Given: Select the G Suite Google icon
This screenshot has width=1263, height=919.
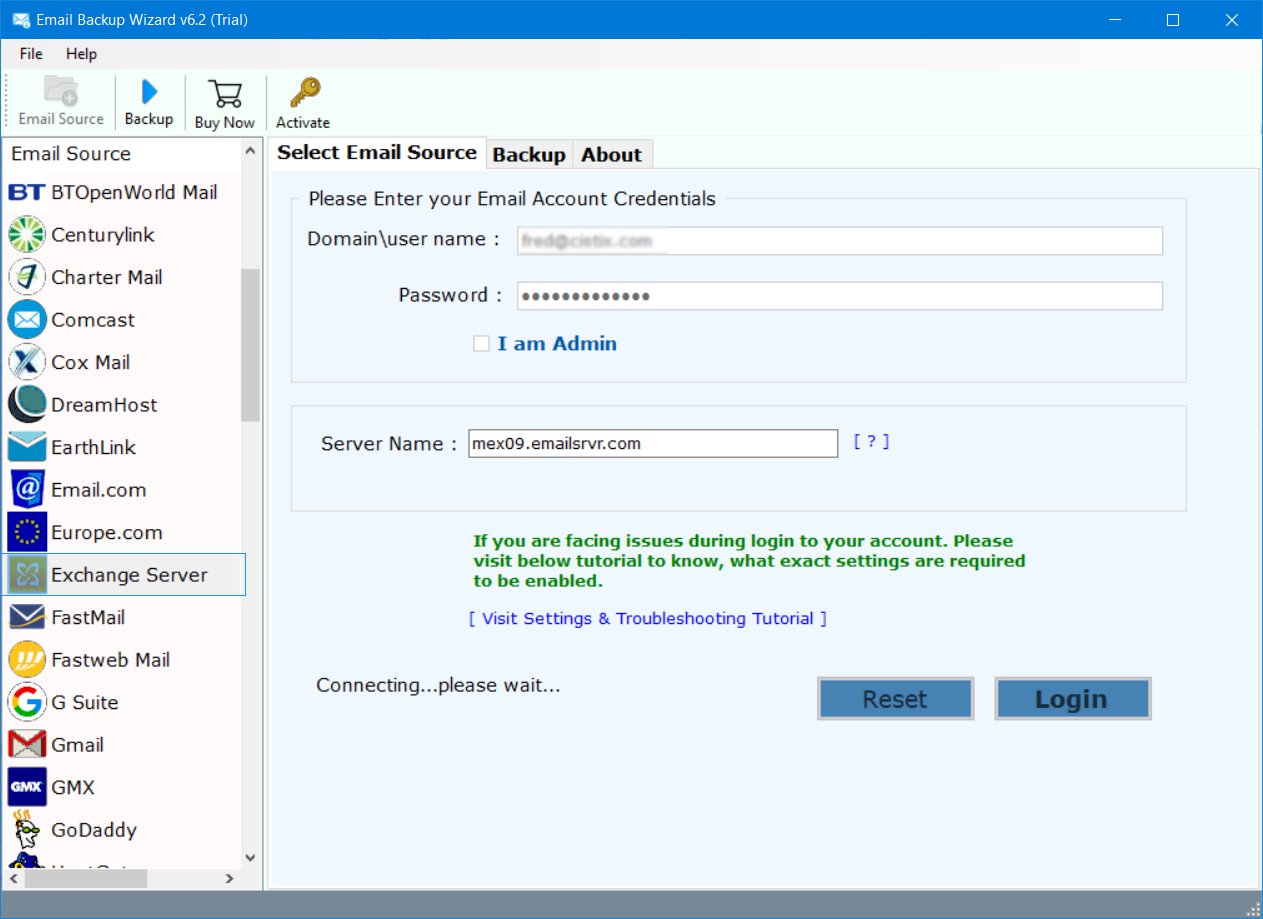Looking at the screenshot, I should click(x=27, y=702).
